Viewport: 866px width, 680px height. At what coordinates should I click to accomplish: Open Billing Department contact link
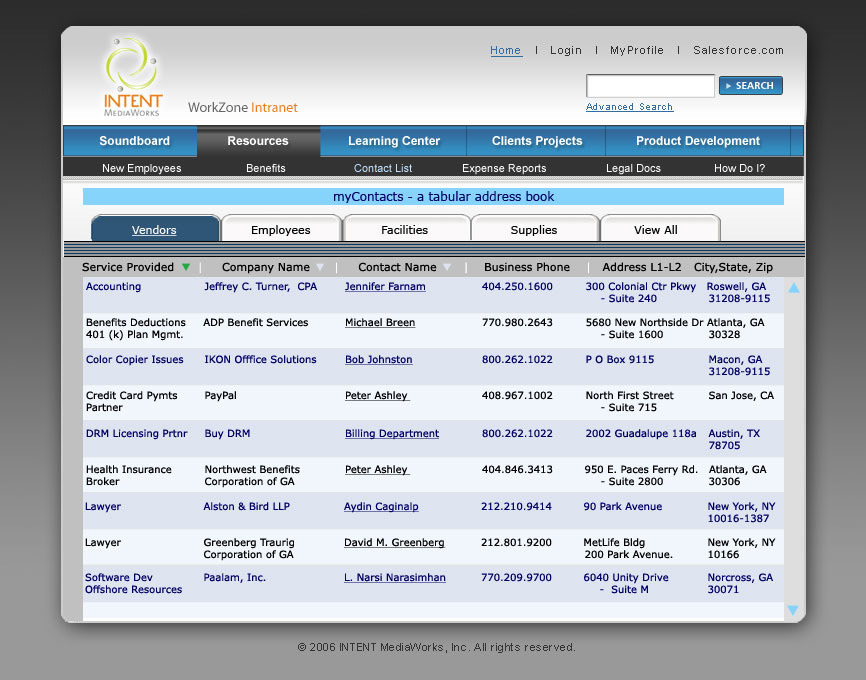[x=392, y=434]
